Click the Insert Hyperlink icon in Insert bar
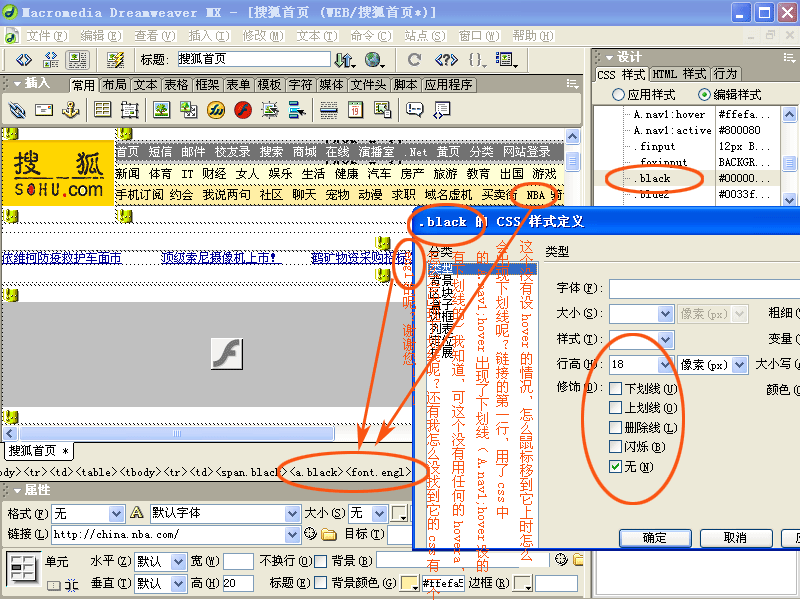The image size is (800, 600). coord(17,110)
